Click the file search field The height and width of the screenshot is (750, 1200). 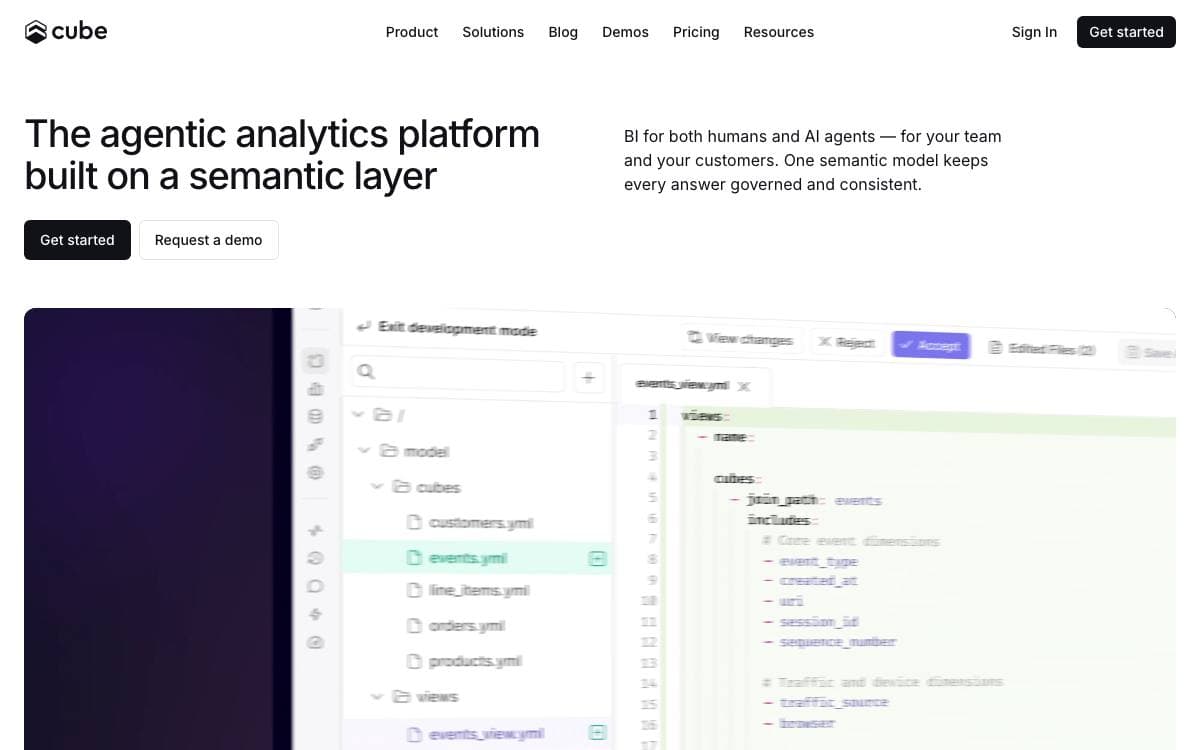coord(457,373)
